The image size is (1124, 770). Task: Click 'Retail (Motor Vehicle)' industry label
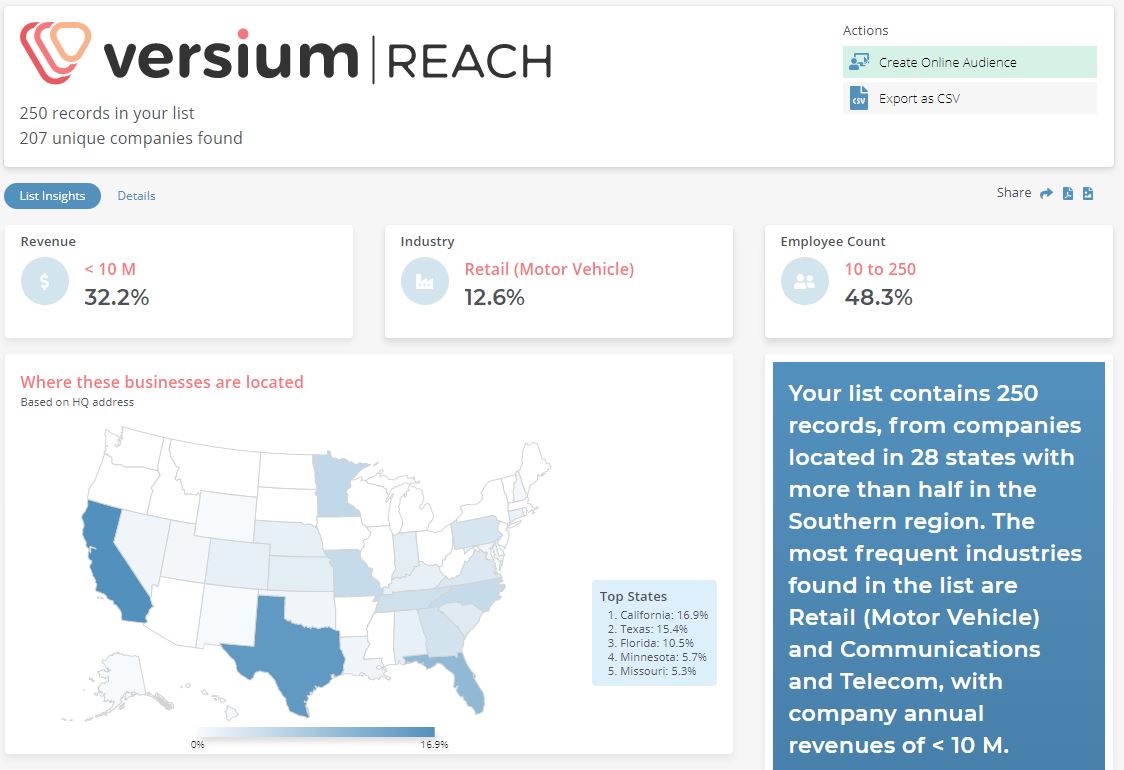click(x=549, y=269)
